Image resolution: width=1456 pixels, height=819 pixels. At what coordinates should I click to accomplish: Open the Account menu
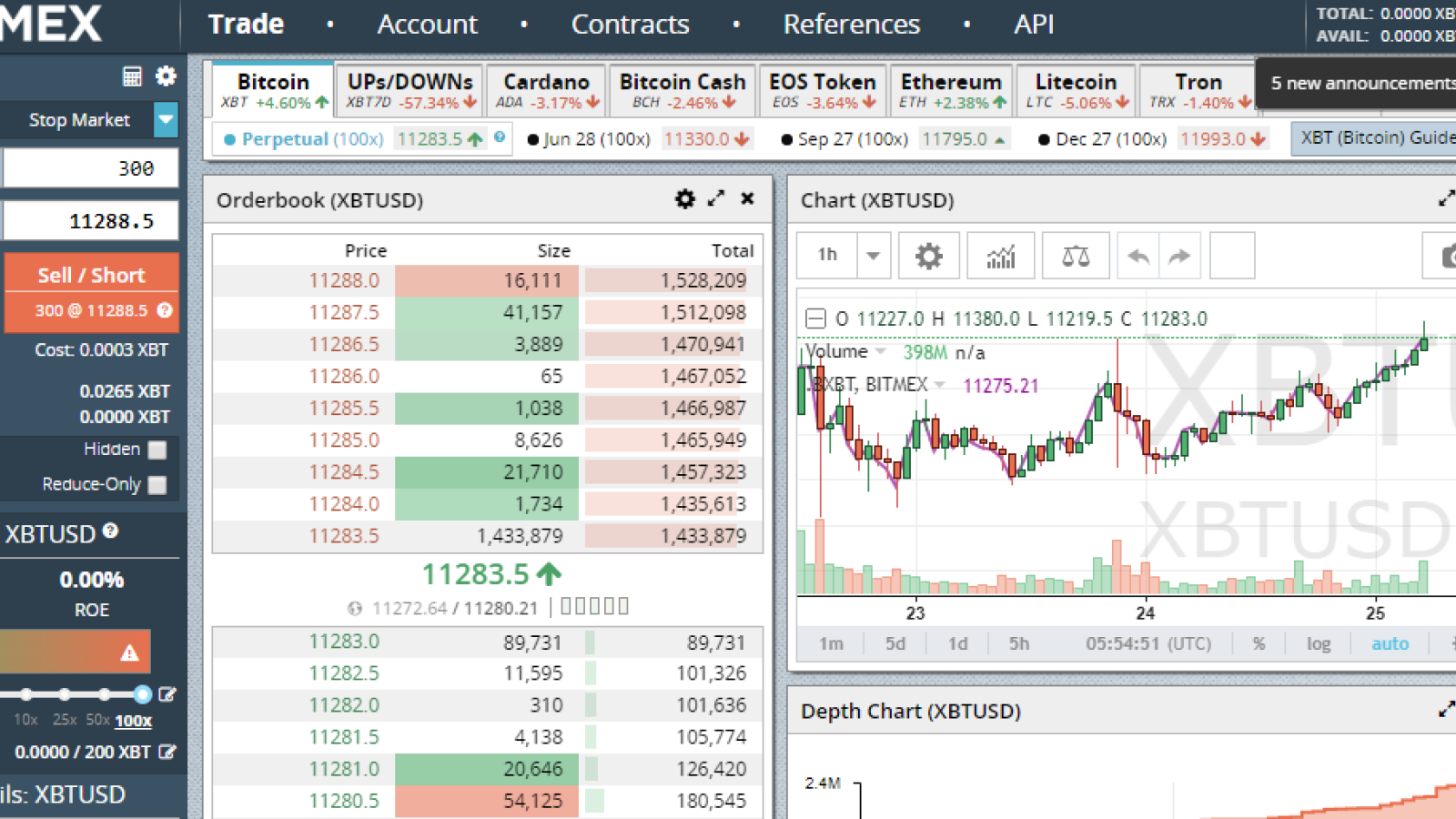(x=428, y=25)
